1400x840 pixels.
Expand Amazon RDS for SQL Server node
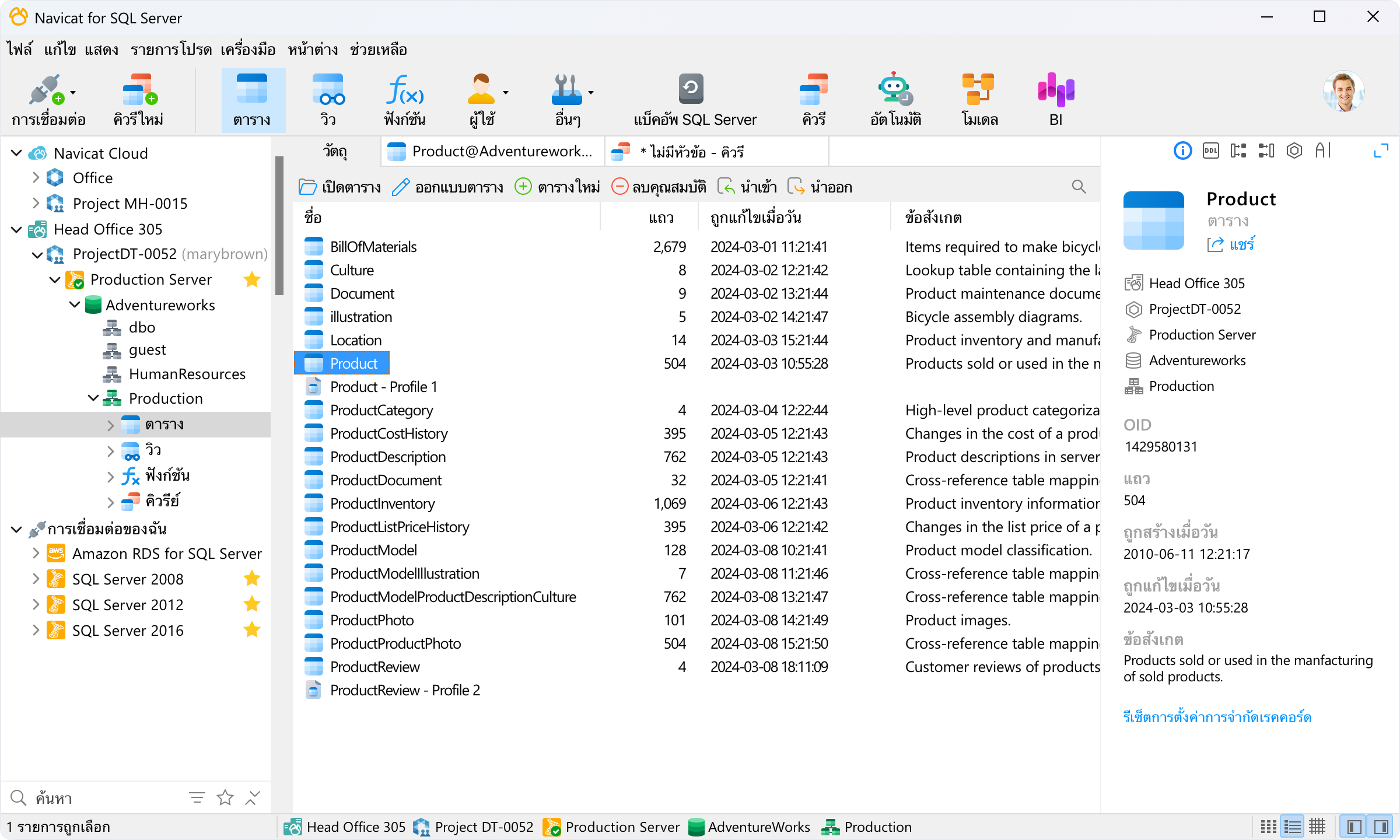click(35, 554)
